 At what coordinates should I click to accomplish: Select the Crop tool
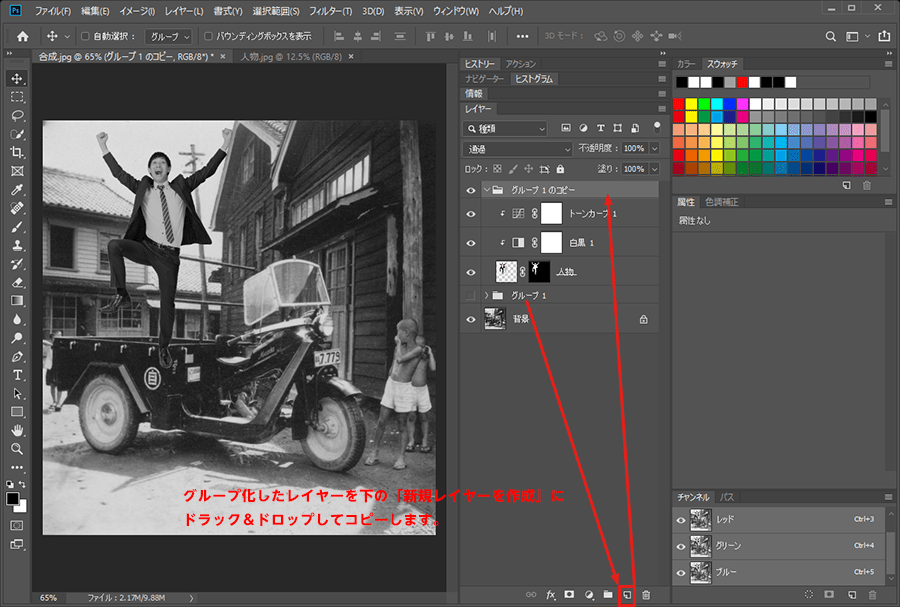(x=17, y=152)
